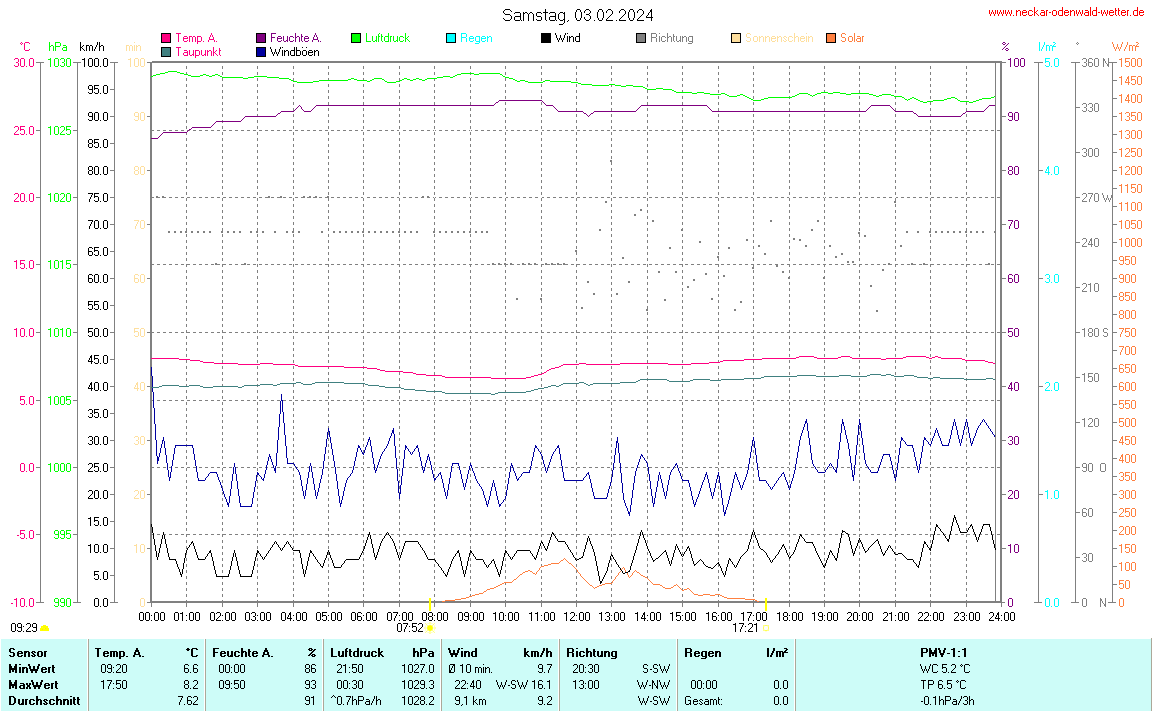This screenshot has width=1152, height=711.
Task: Click the cyan Regen legend square
Action: click(450, 38)
